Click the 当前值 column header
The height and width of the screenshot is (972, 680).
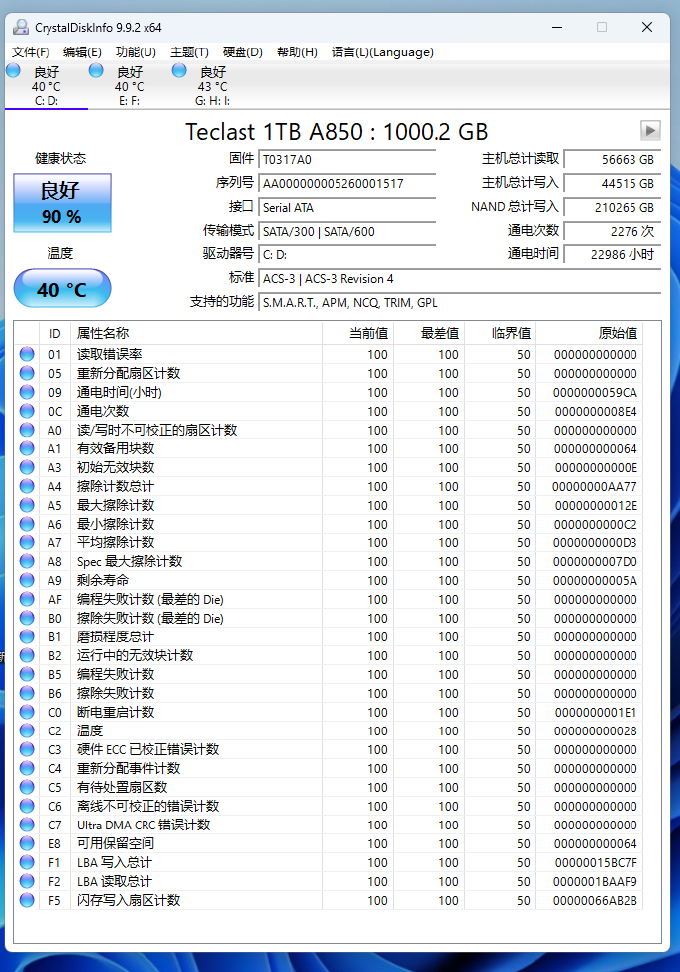click(x=358, y=334)
